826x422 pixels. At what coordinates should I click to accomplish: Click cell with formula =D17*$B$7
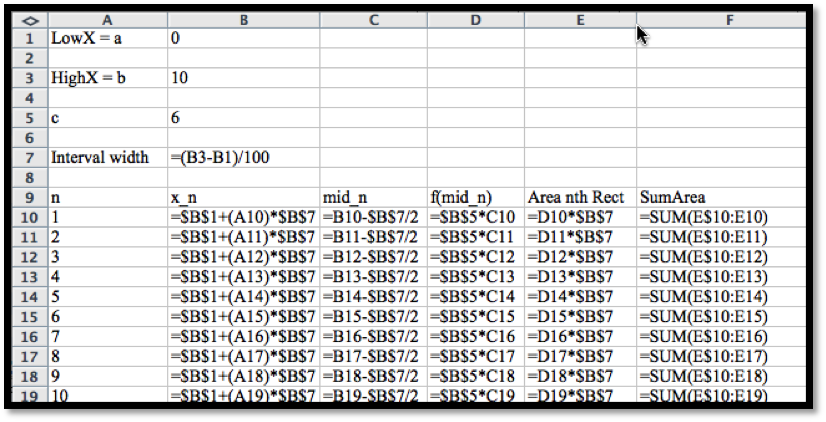580,357
